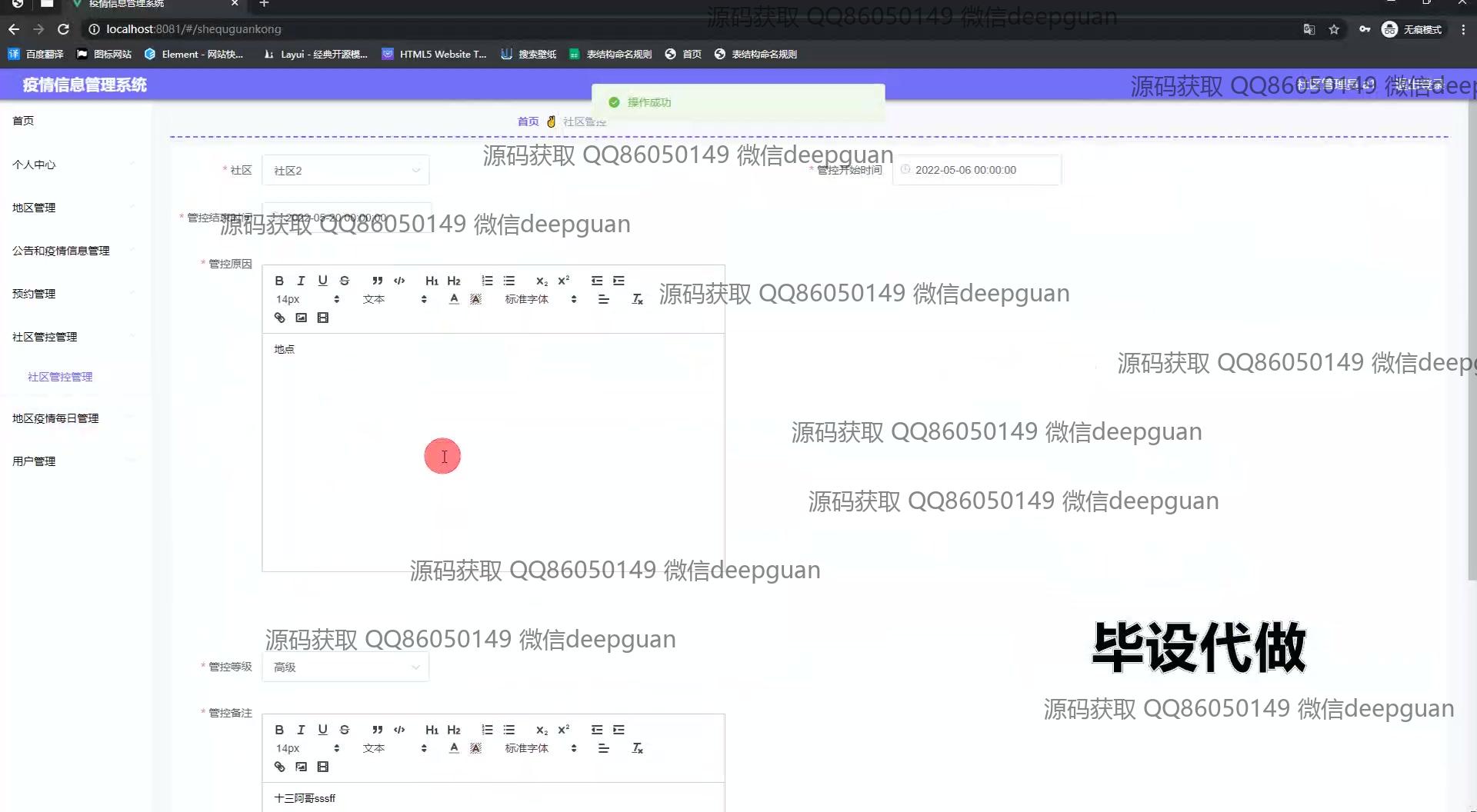Insert video in 管控原因 editor
The height and width of the screenshot is (812, 1477).
point(322,318)
